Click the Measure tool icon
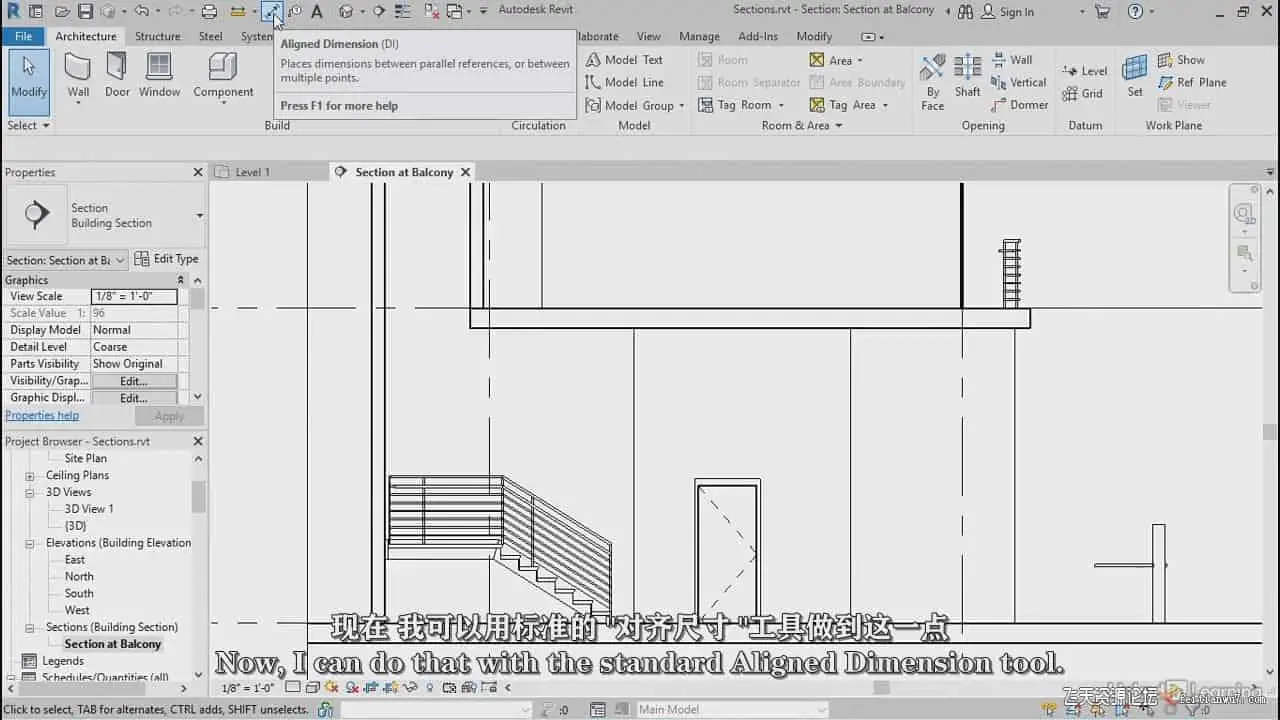The image size is (1280, 720). (238, 12)
